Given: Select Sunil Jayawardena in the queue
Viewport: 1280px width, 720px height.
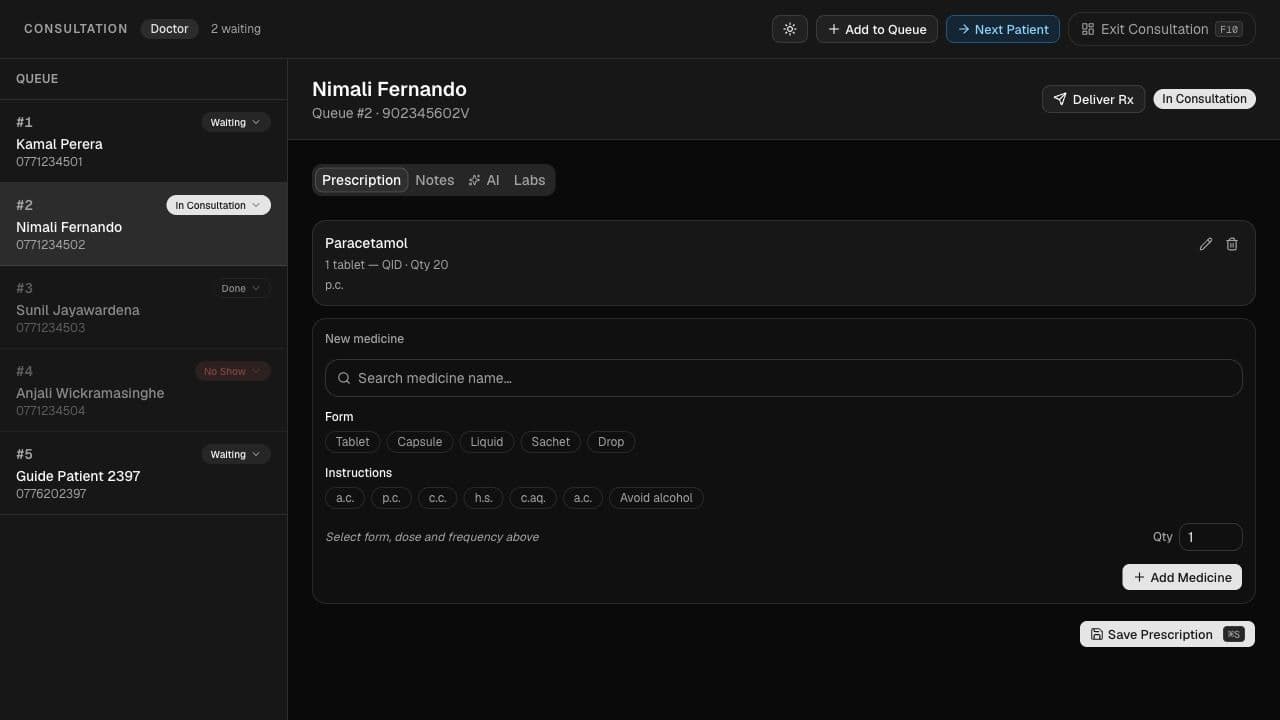Looking at the screenshot, I should 143,307.
